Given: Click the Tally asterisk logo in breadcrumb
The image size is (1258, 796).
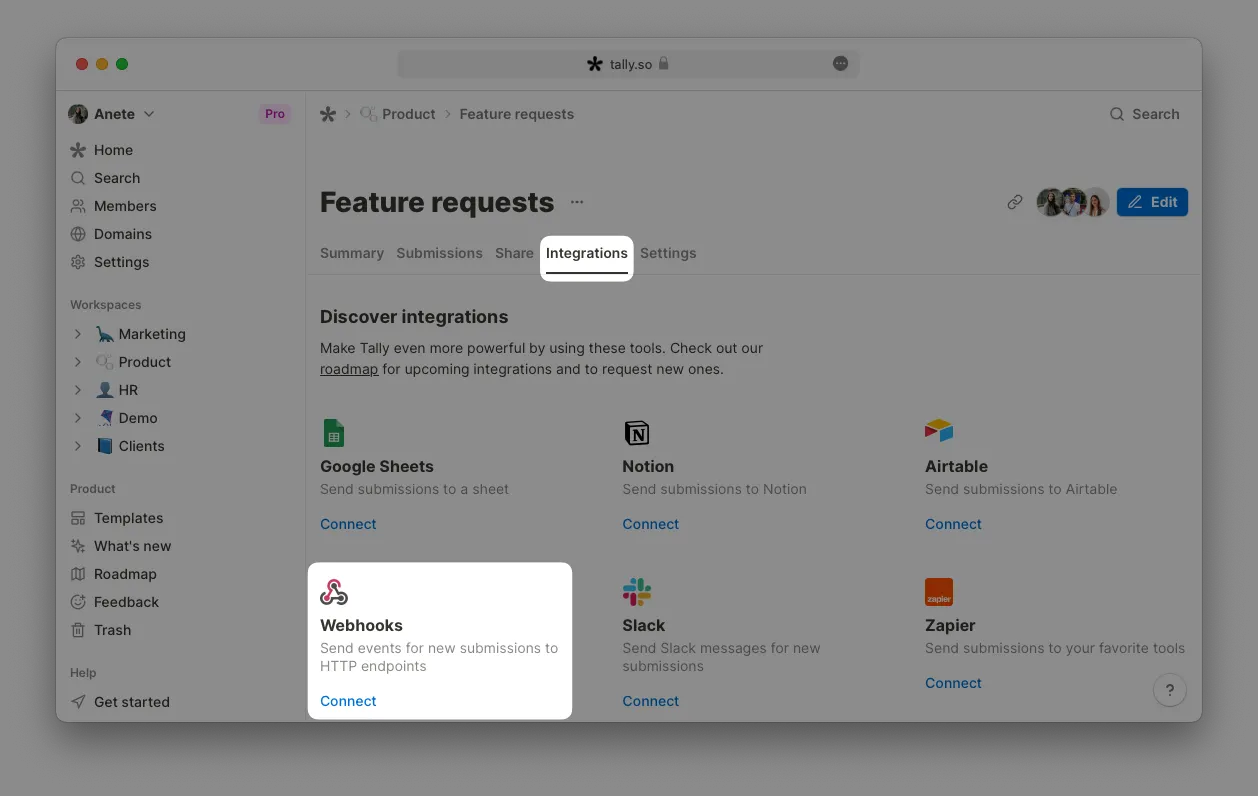Looking at the screenshot, I should 327,114.
